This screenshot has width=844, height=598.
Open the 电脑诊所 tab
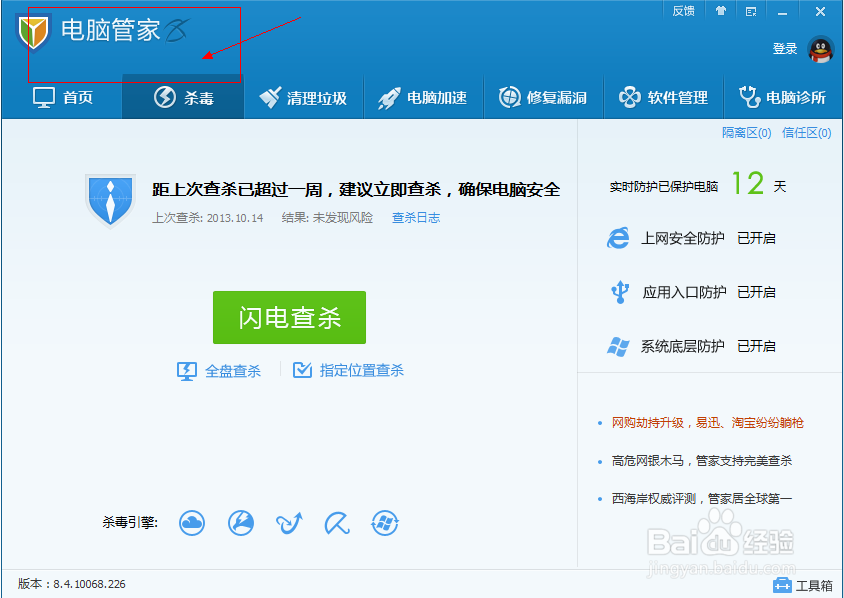pos(783,97)
